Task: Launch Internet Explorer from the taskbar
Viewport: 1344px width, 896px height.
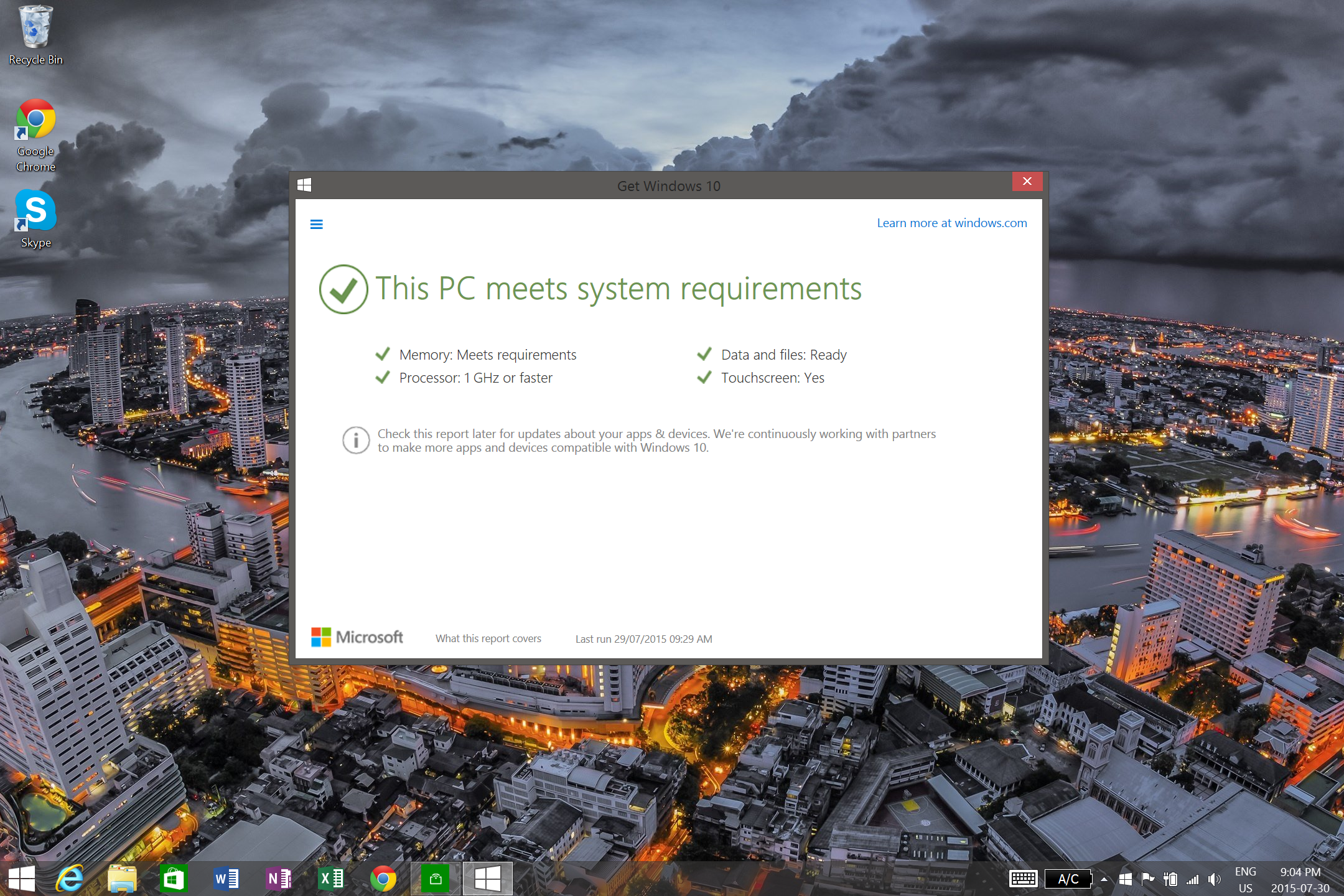Action: [x=70, y=879]
